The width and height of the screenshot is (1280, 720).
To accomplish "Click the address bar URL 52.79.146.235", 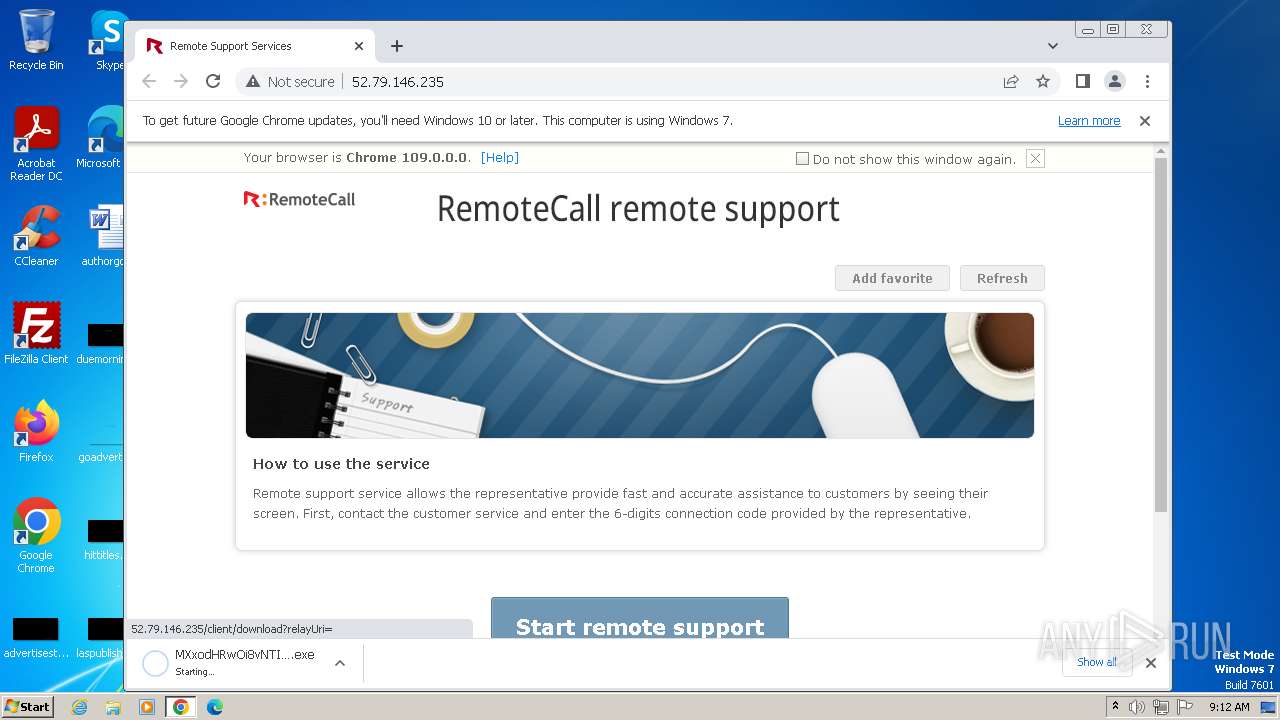I will coord(398,82).
